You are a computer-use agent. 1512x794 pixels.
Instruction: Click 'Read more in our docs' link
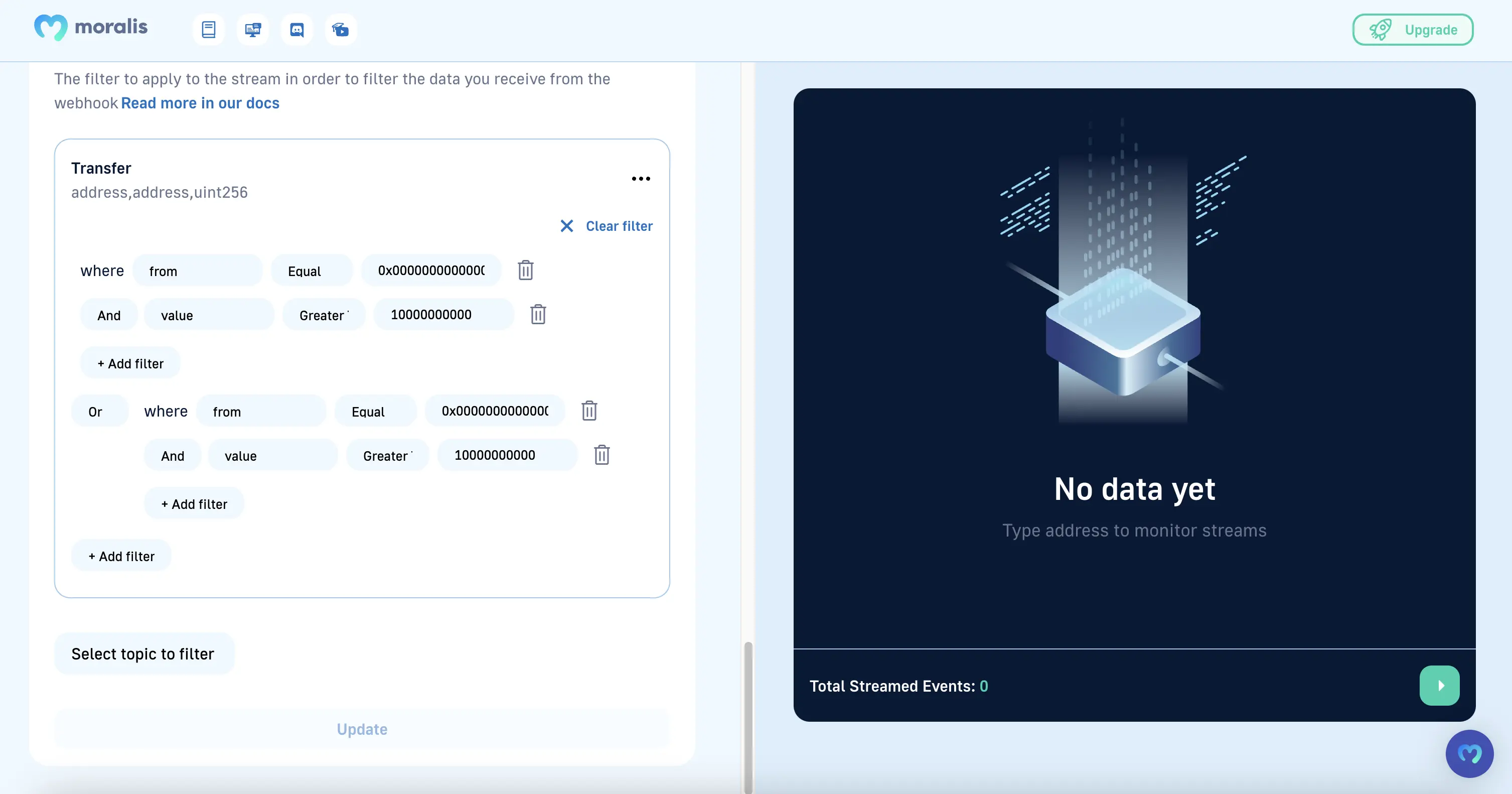[200, 103]
